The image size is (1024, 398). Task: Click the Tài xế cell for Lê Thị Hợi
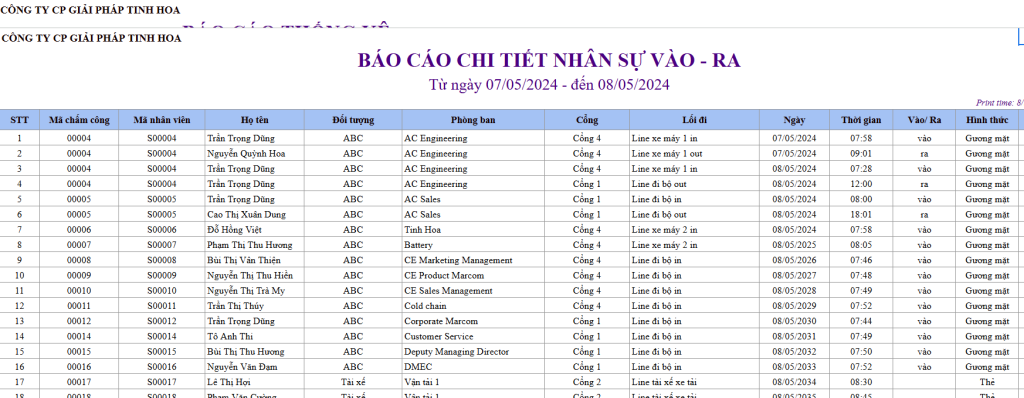click(x=353, y=382)
